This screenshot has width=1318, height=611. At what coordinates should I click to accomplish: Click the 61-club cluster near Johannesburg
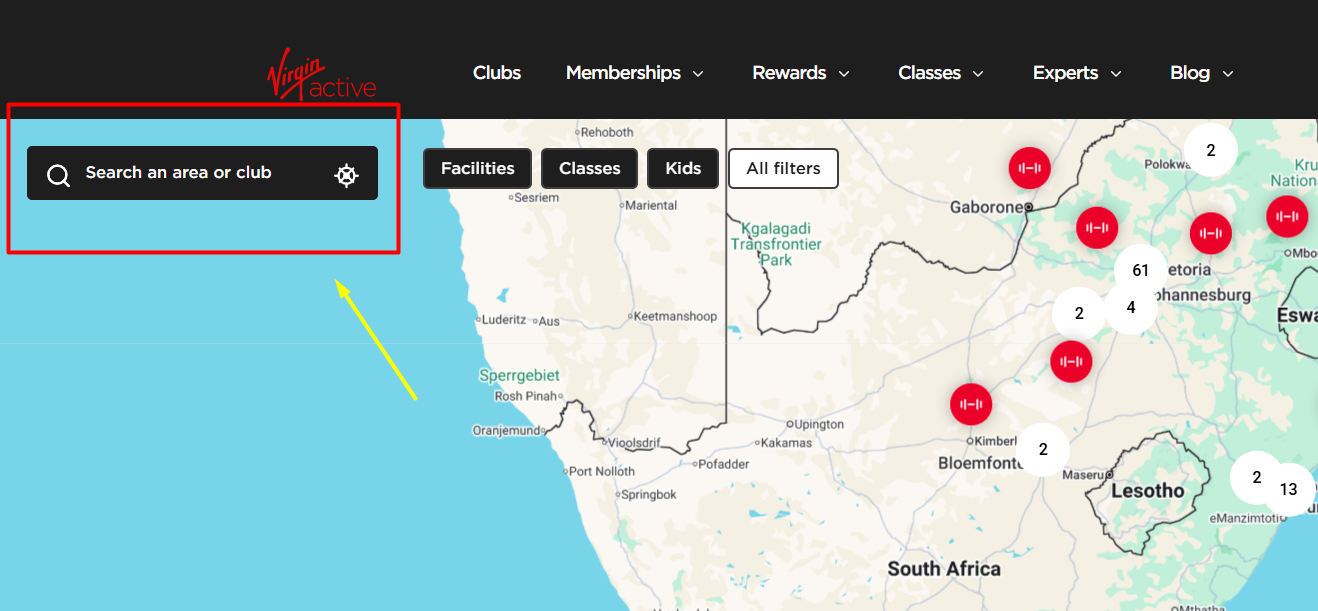[1140, 269]
